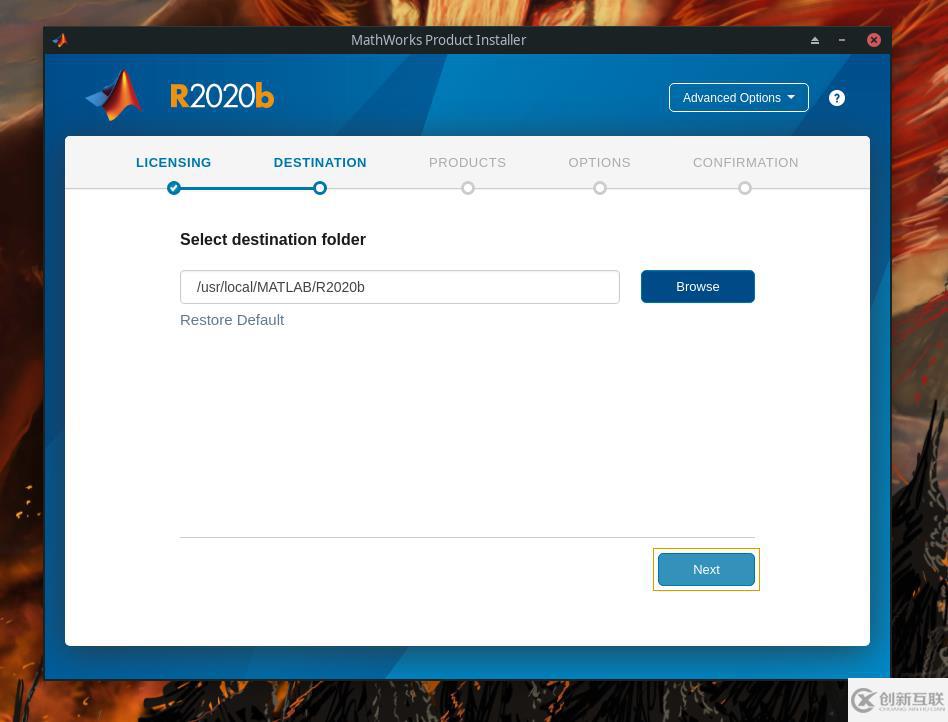Image resolution: width=948 pixels, height=722 pixels.
Task: Click the Products step progress circle
Action: [467, 188]
